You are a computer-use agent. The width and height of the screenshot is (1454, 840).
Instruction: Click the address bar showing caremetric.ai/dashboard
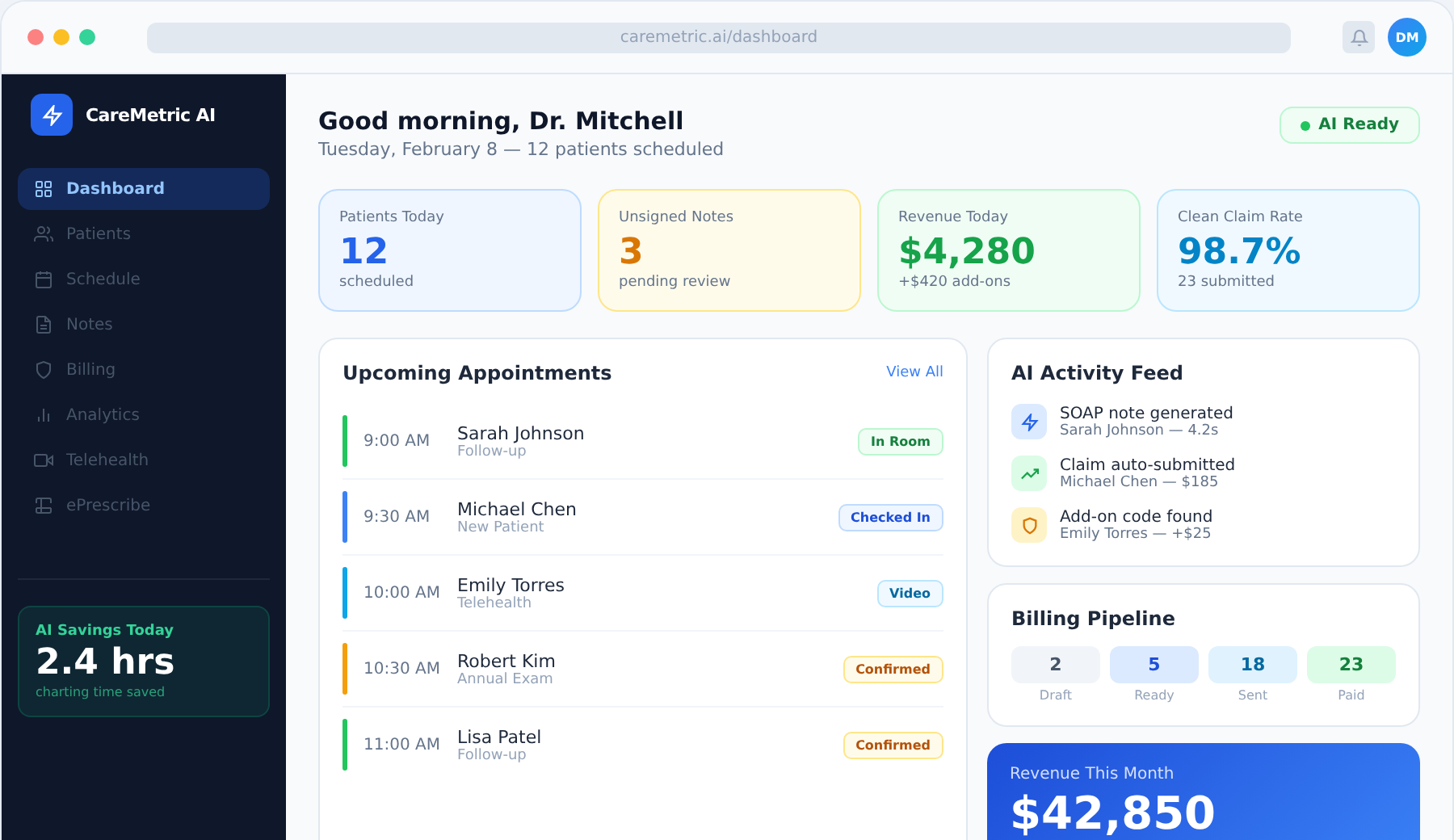point(718,36)
